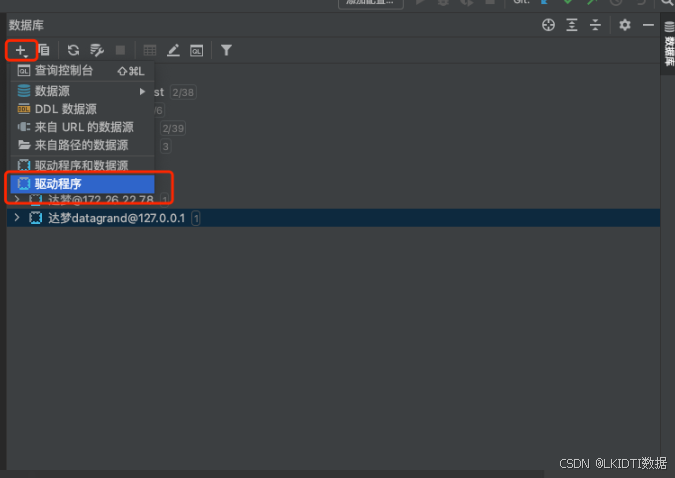The height and width of the screenshot is (478, 675).
Task: Click the edit pencil icon
Action: tap(173, 50)
